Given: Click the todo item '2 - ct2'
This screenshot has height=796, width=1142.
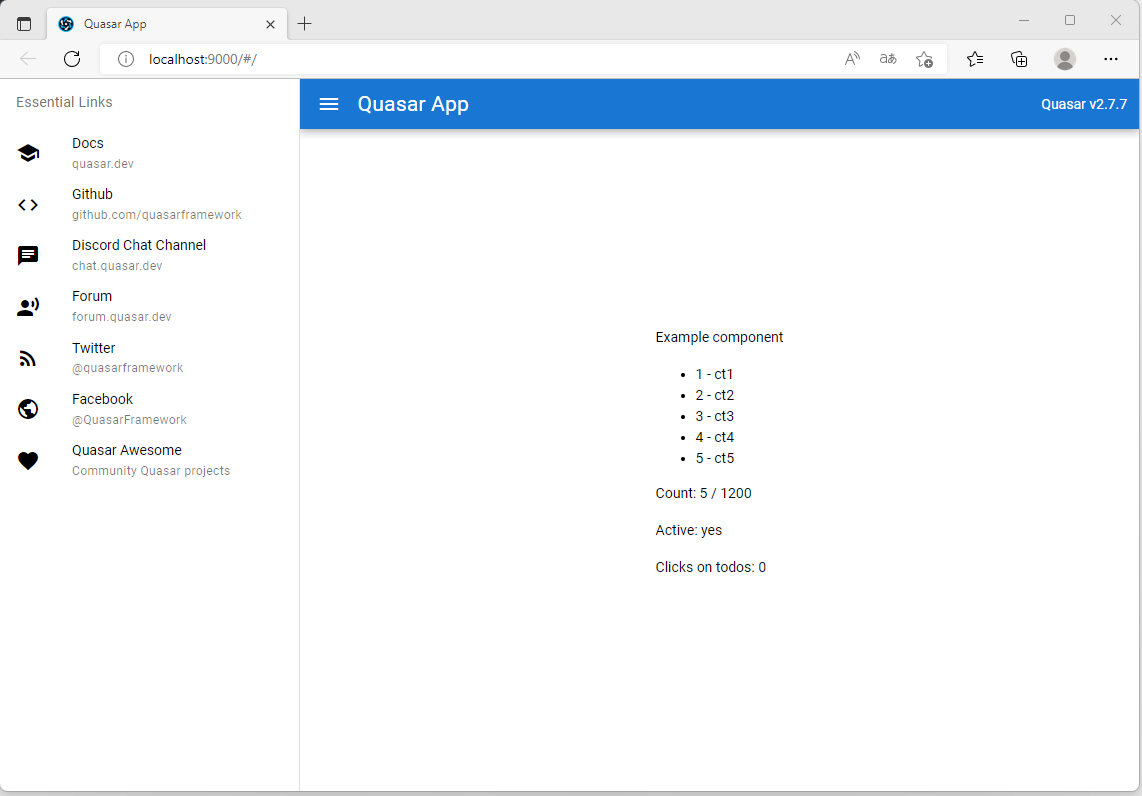Looking at the screenshot, I should tap(714, 395).
